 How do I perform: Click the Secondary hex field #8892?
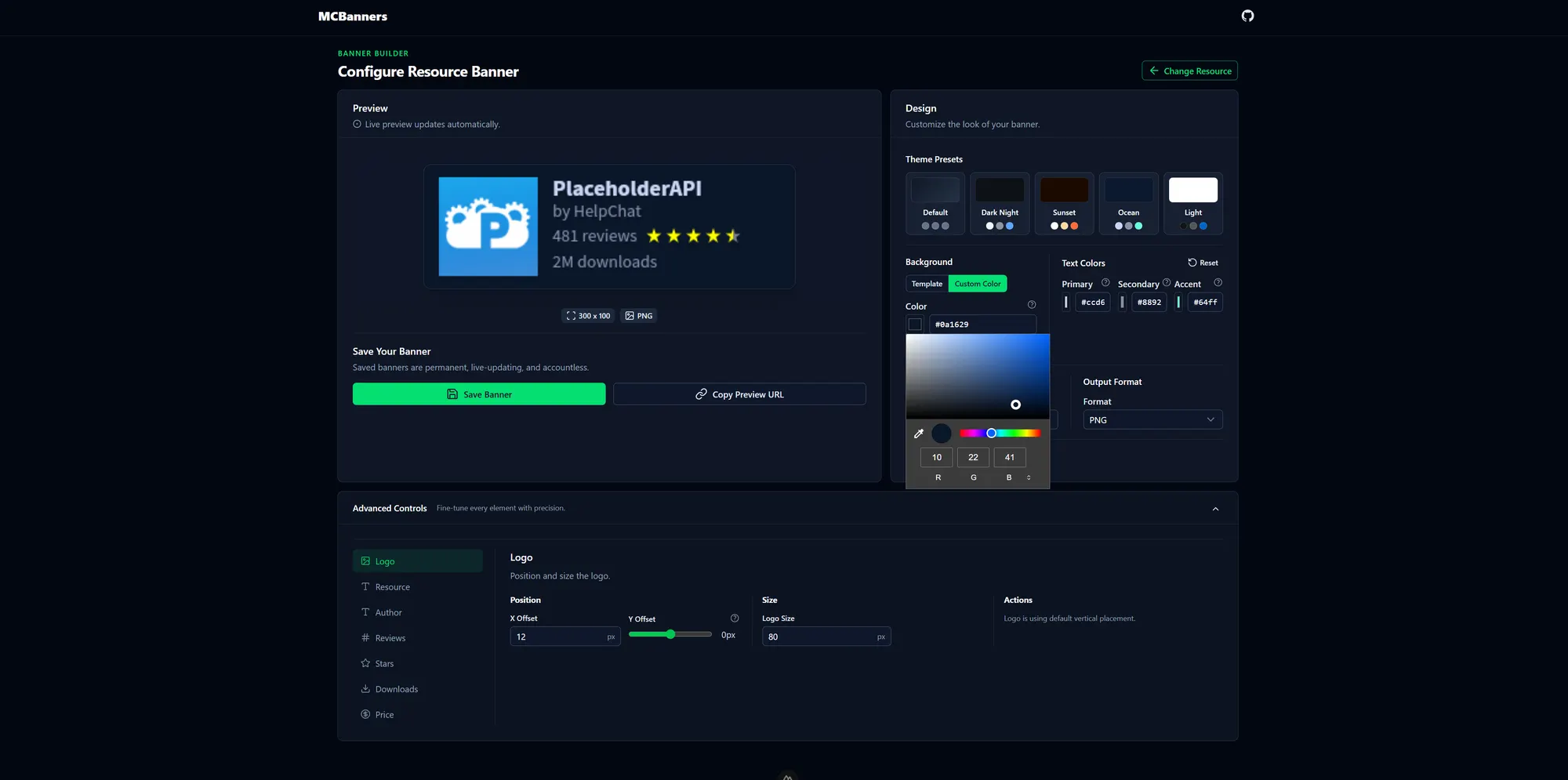[x=1149, y=303]
